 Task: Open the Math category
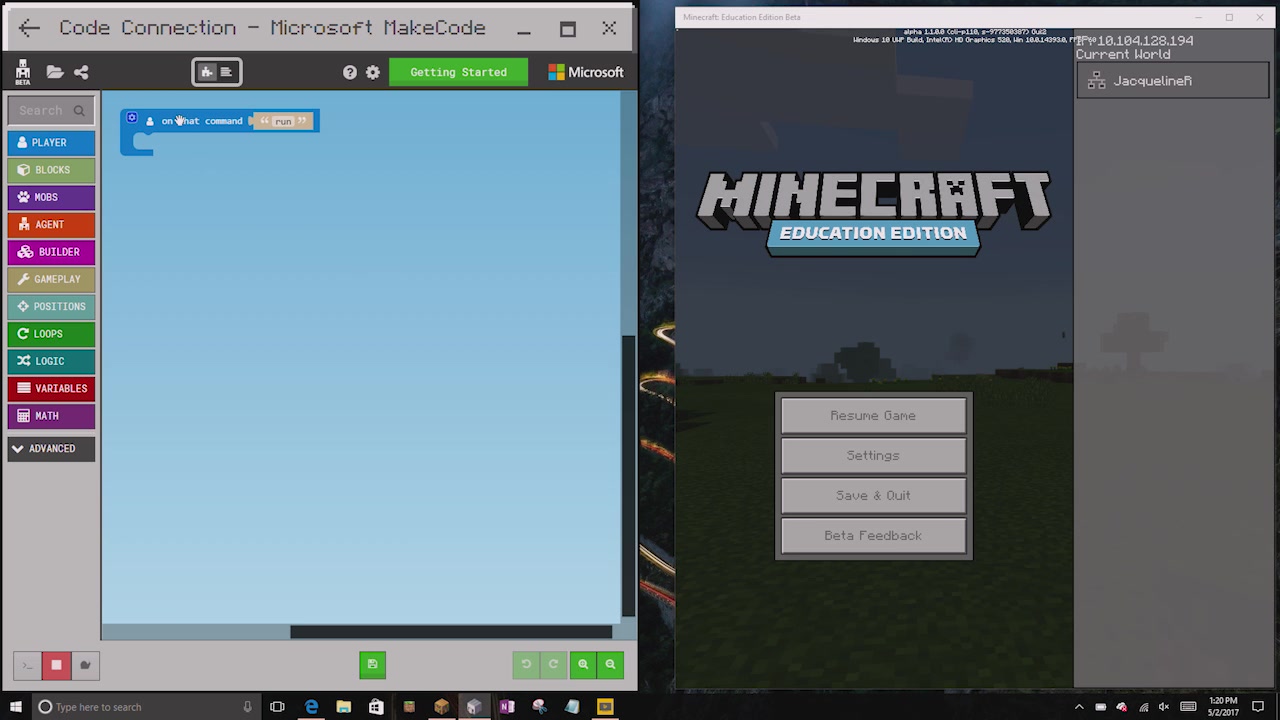(51, 416)
